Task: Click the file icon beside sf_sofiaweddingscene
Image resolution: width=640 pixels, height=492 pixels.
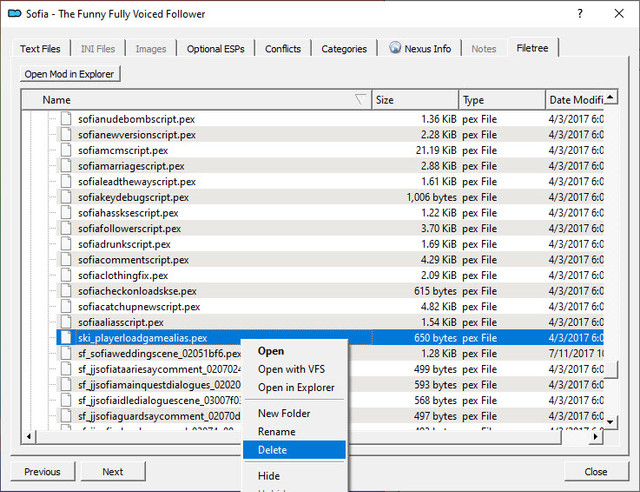Action: [x=66, y=354]
